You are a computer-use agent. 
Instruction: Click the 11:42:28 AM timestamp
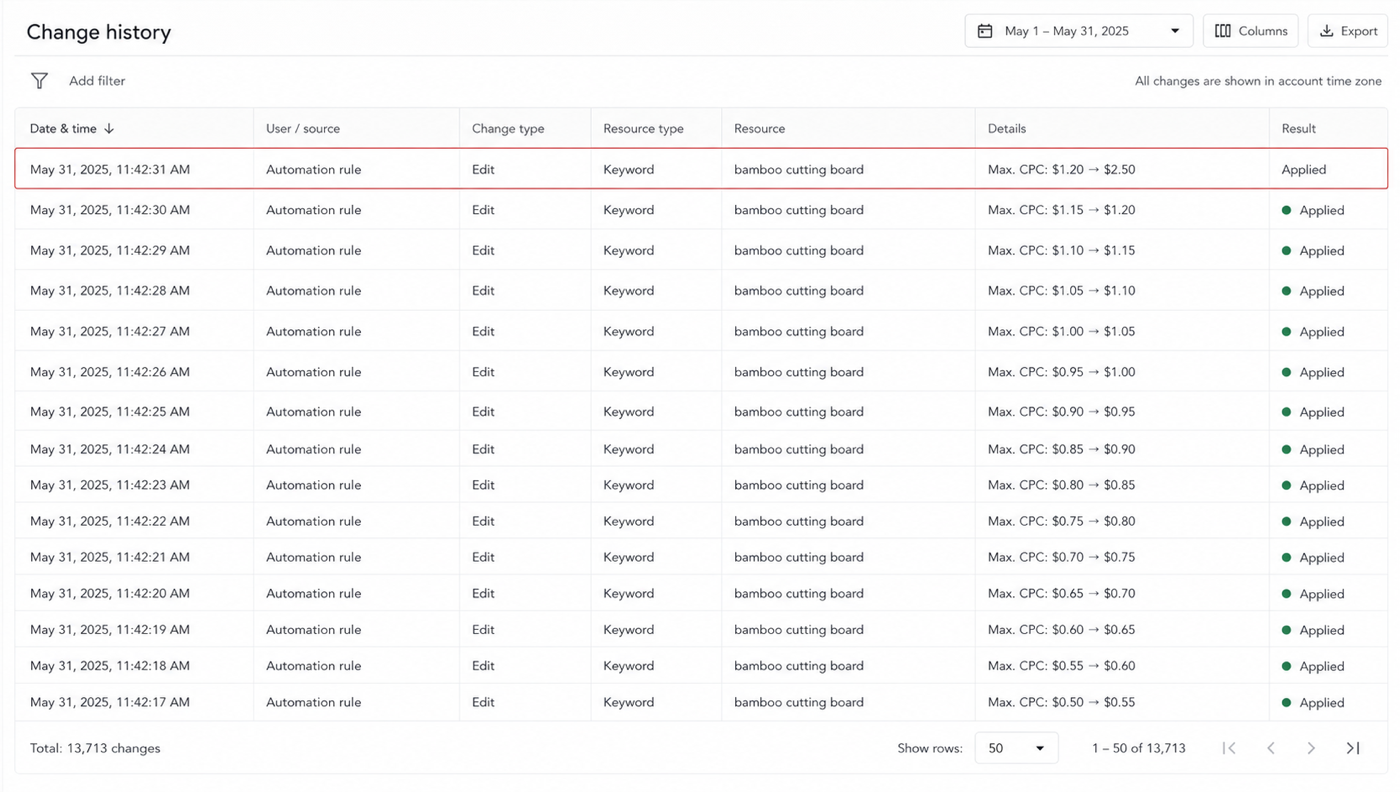(x=110, y=291)
